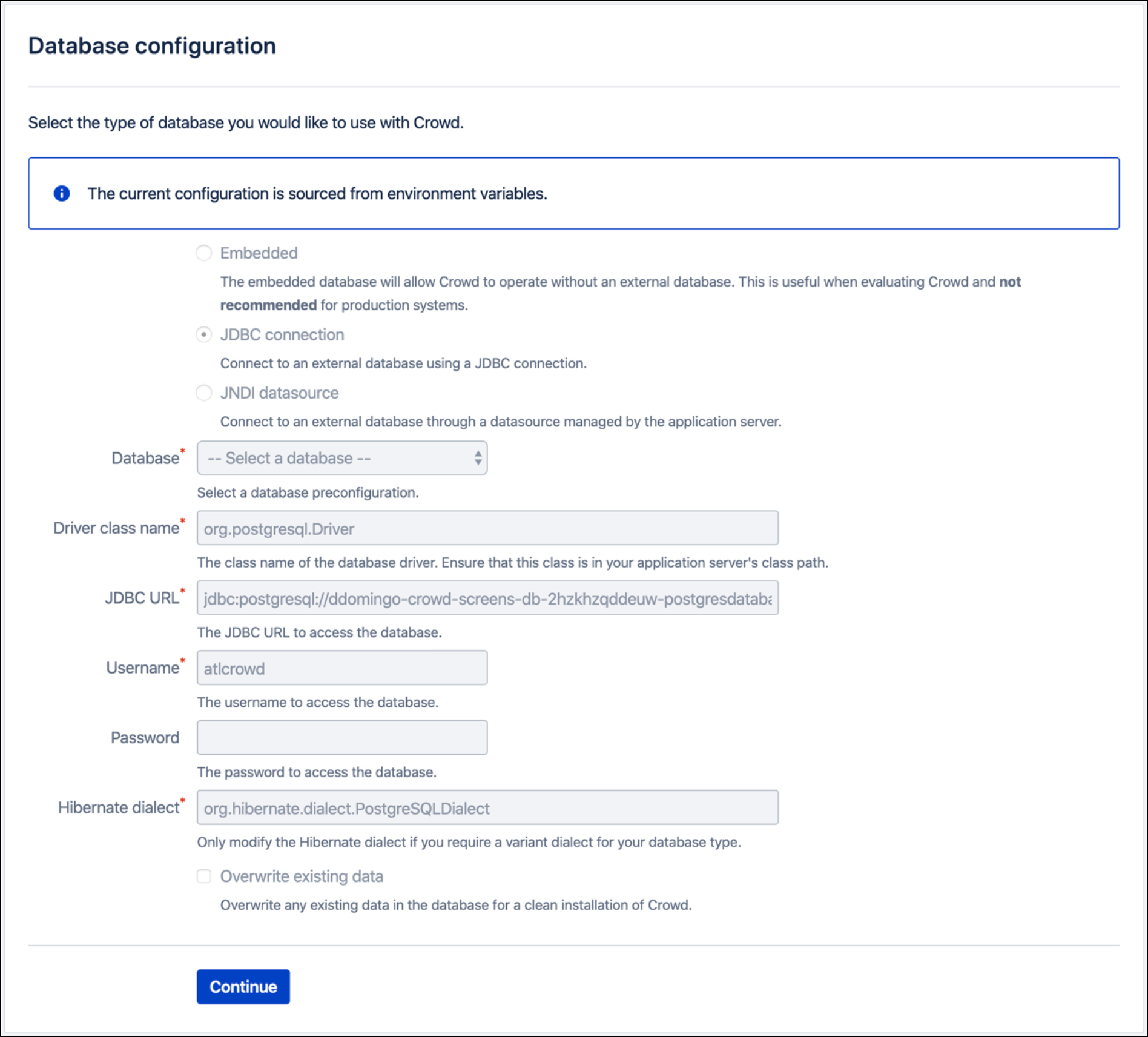The image size is (1148, 1037).
Task: Click the Driver class name input field
Action: click(487, 528)
